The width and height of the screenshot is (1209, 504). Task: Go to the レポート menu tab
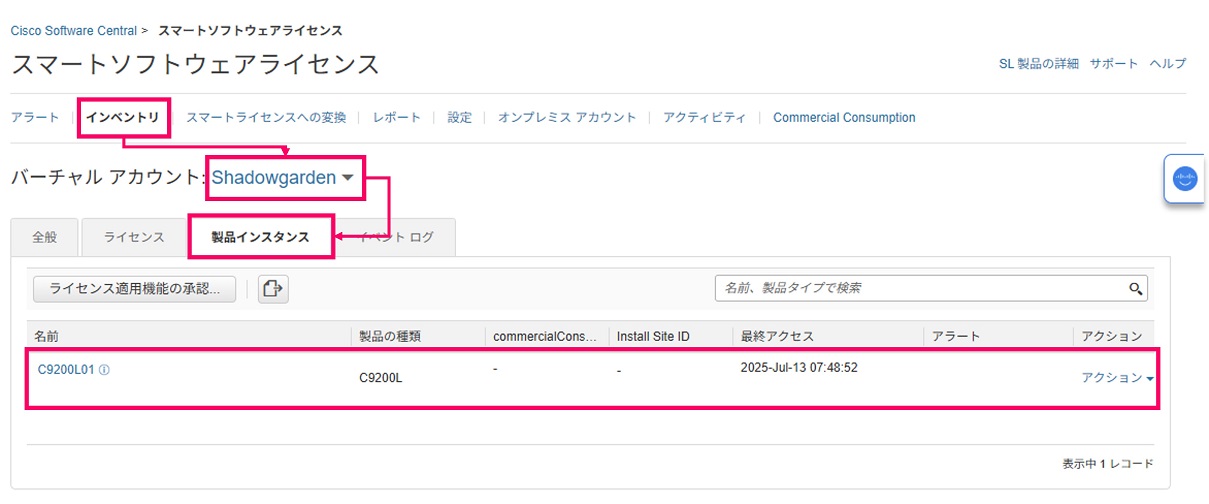tap(397, 117)
